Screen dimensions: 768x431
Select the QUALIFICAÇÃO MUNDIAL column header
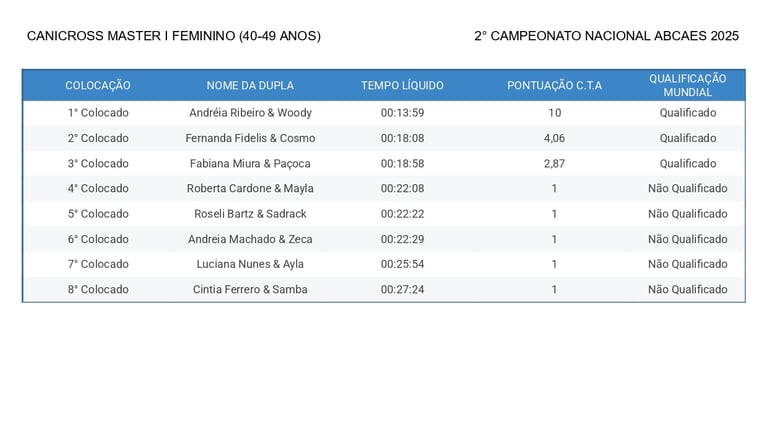[687, 85]
